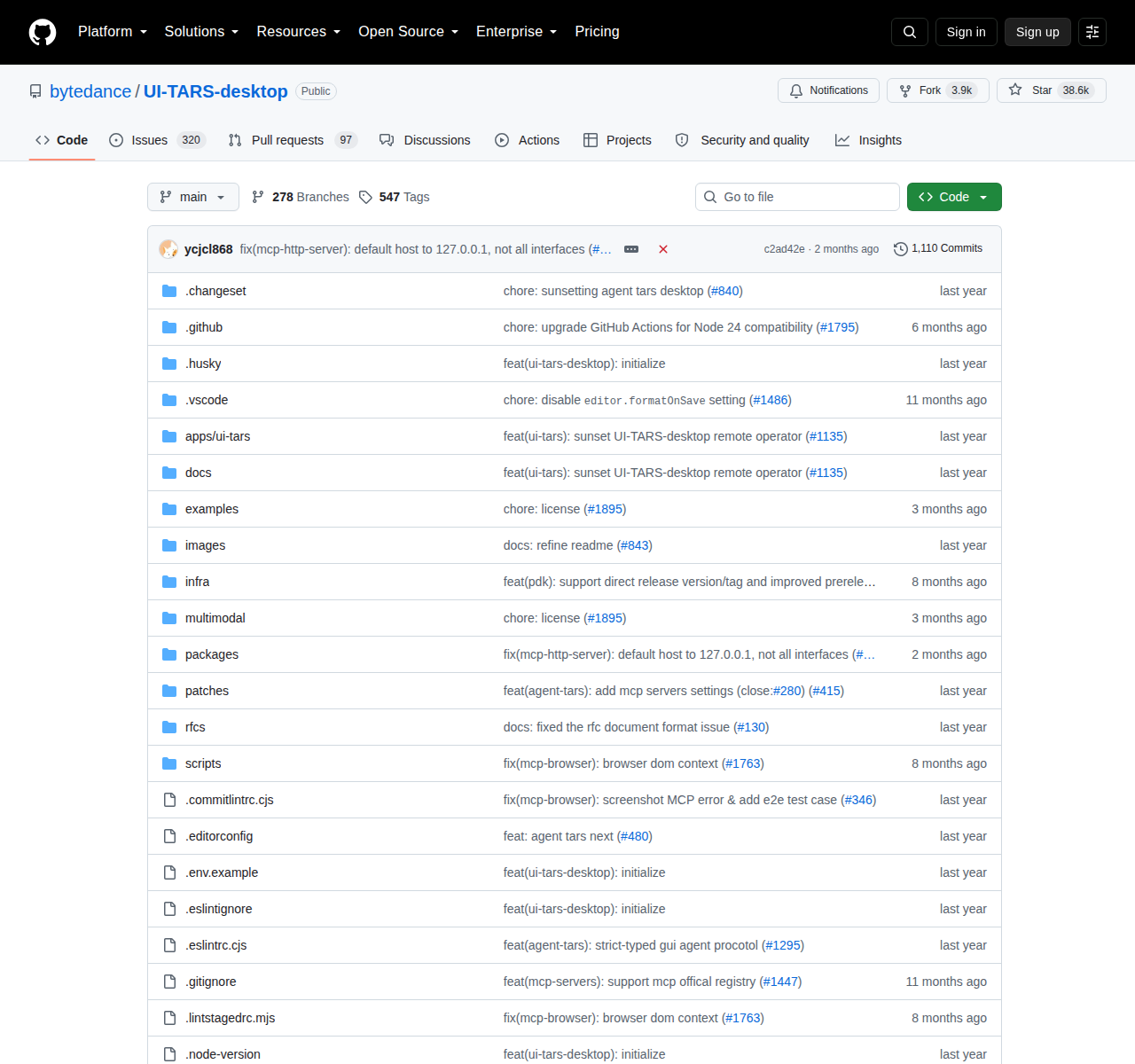Open the 278 Branches link

pos(301,197)
